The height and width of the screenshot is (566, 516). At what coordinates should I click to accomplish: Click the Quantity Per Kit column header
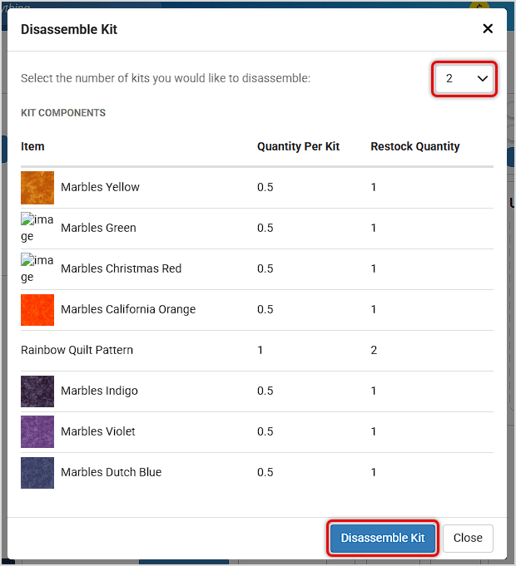298,146
